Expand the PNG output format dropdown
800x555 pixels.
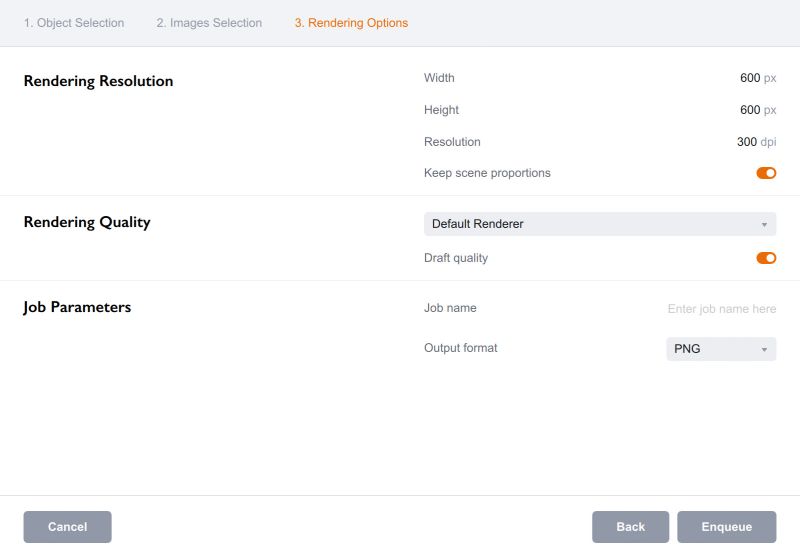[x=720, y=349]
